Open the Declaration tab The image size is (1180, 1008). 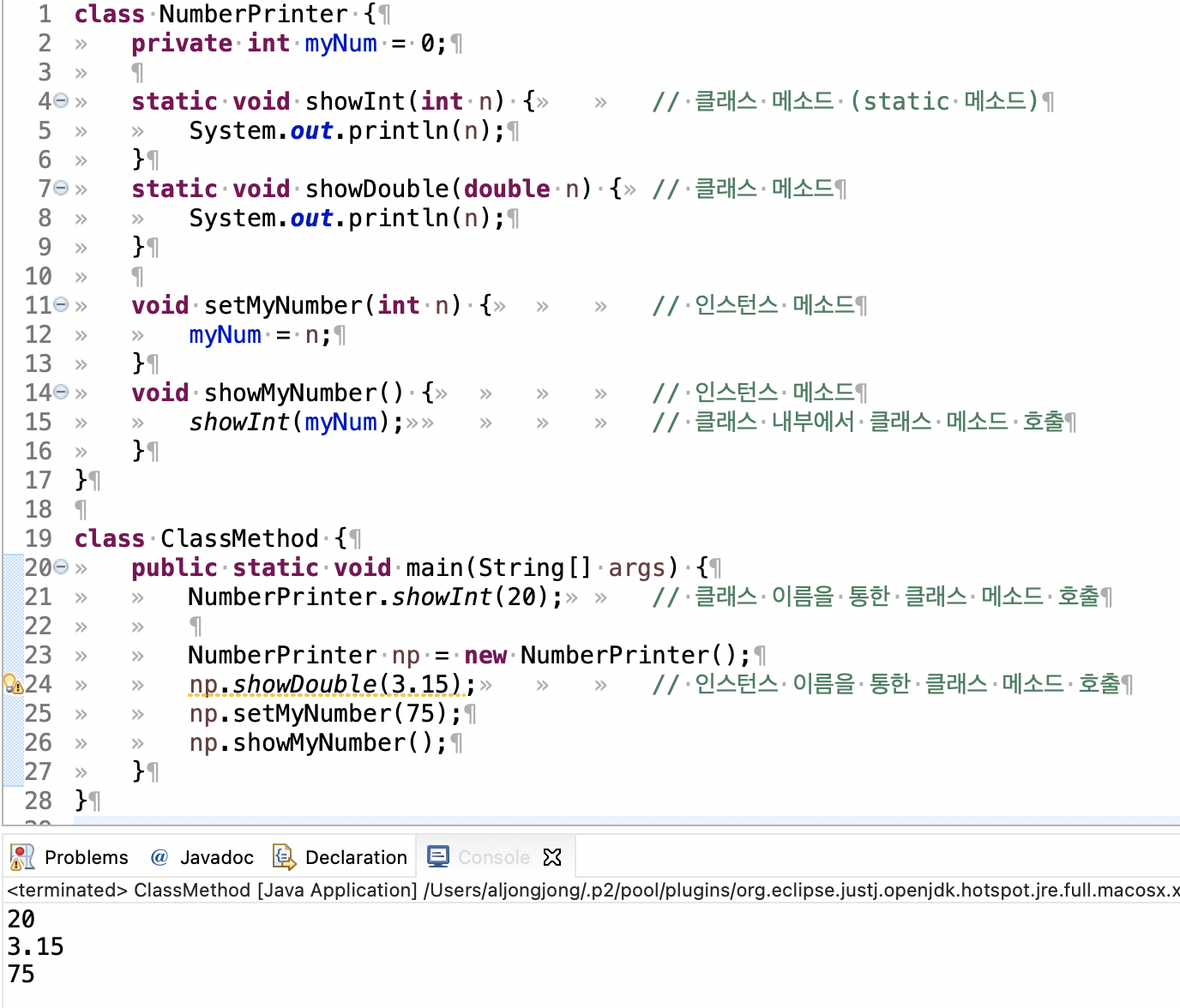point(340,857)
